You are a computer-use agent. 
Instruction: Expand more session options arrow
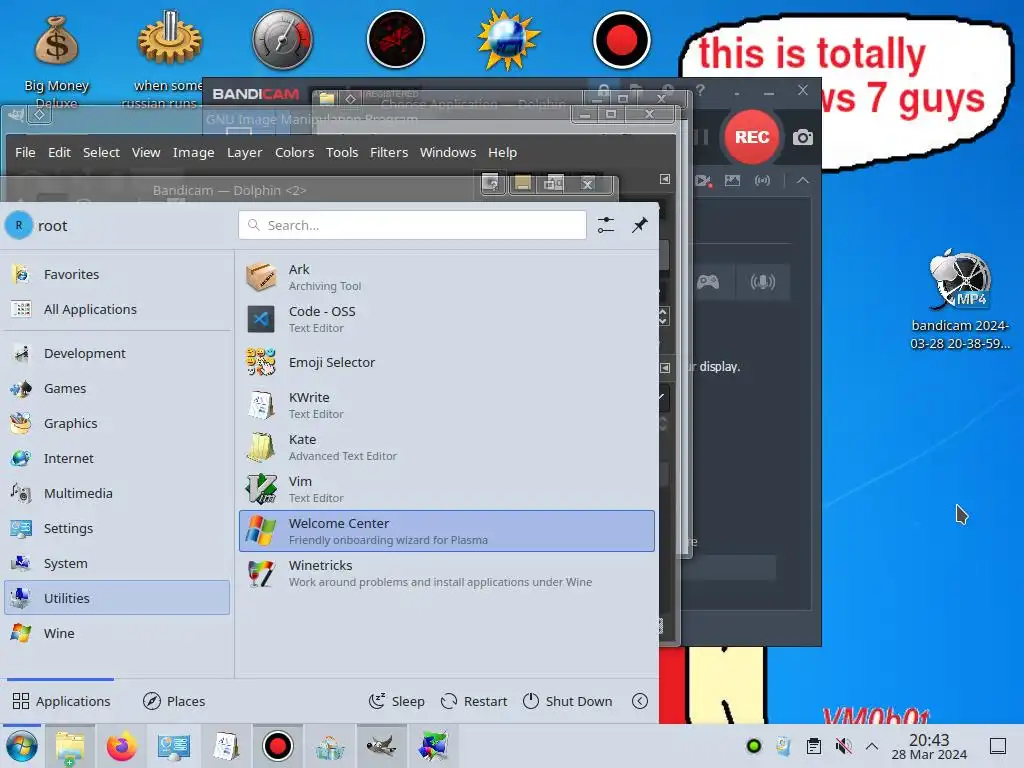(640, 701)
